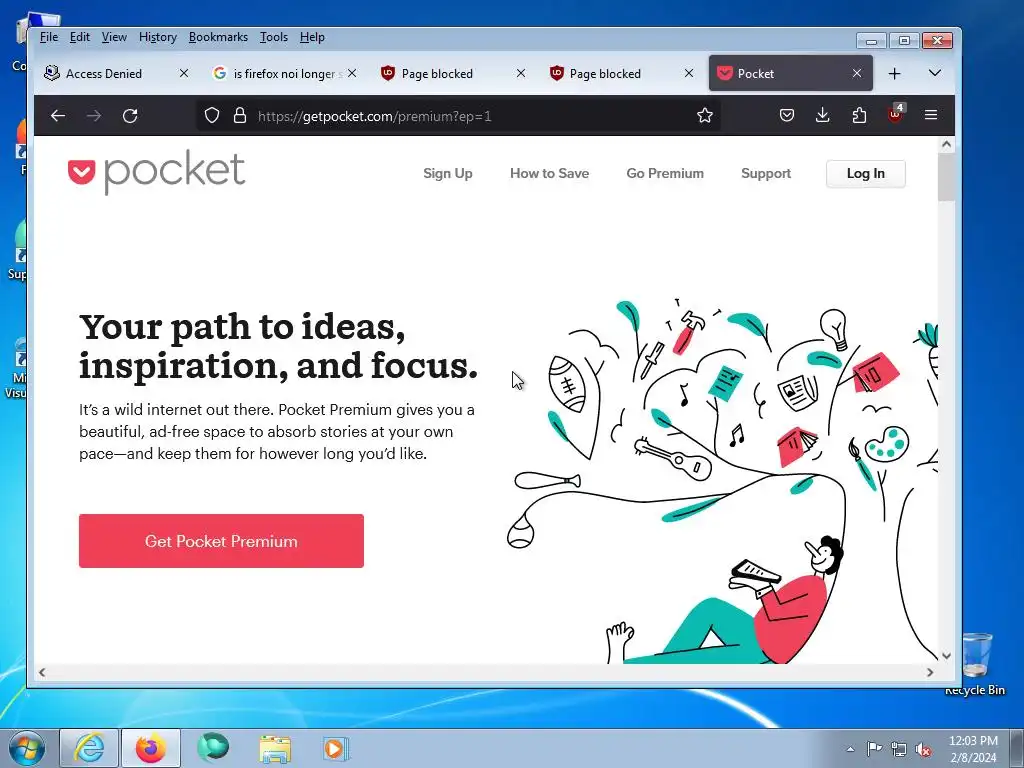The height and width of the screenshot is (768, 1024).
Task: Open the Help menu
Action: click(x=312, y=37)
